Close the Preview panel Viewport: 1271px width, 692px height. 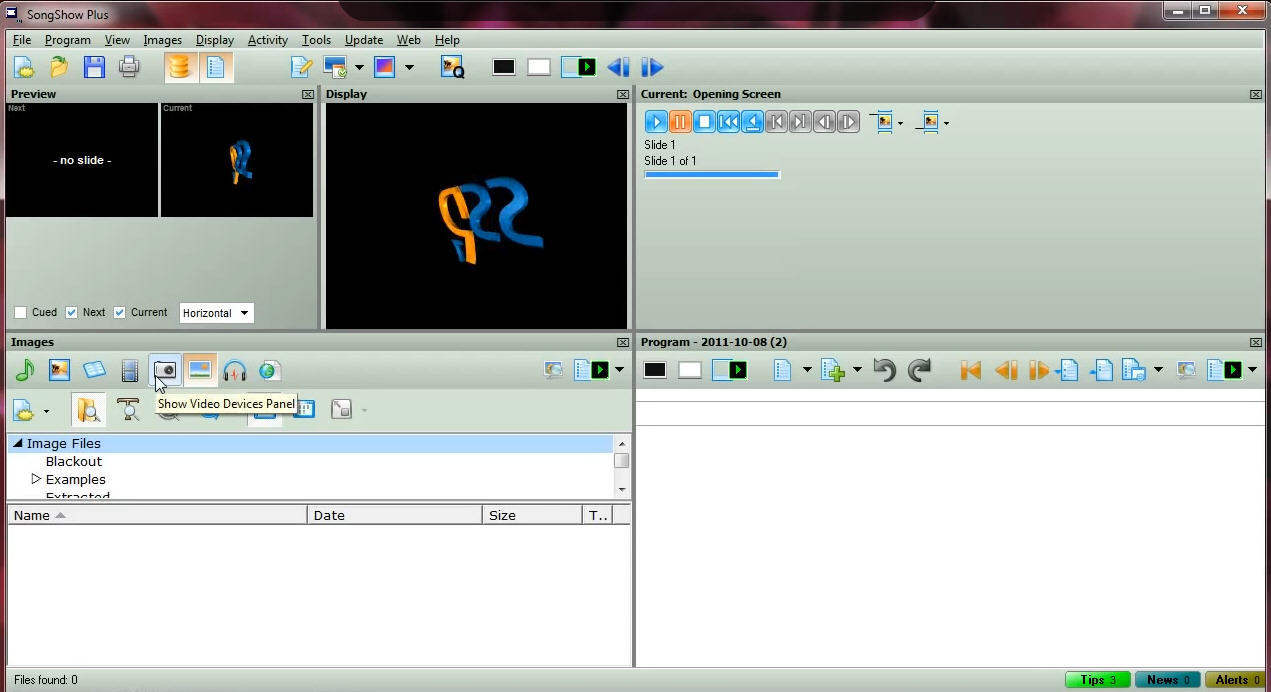coord(307,94)
